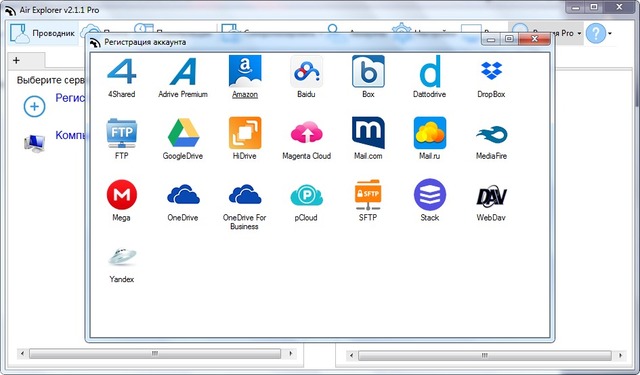
Task: Expand the help icon dropdown arrow
Action: (610, 33)
